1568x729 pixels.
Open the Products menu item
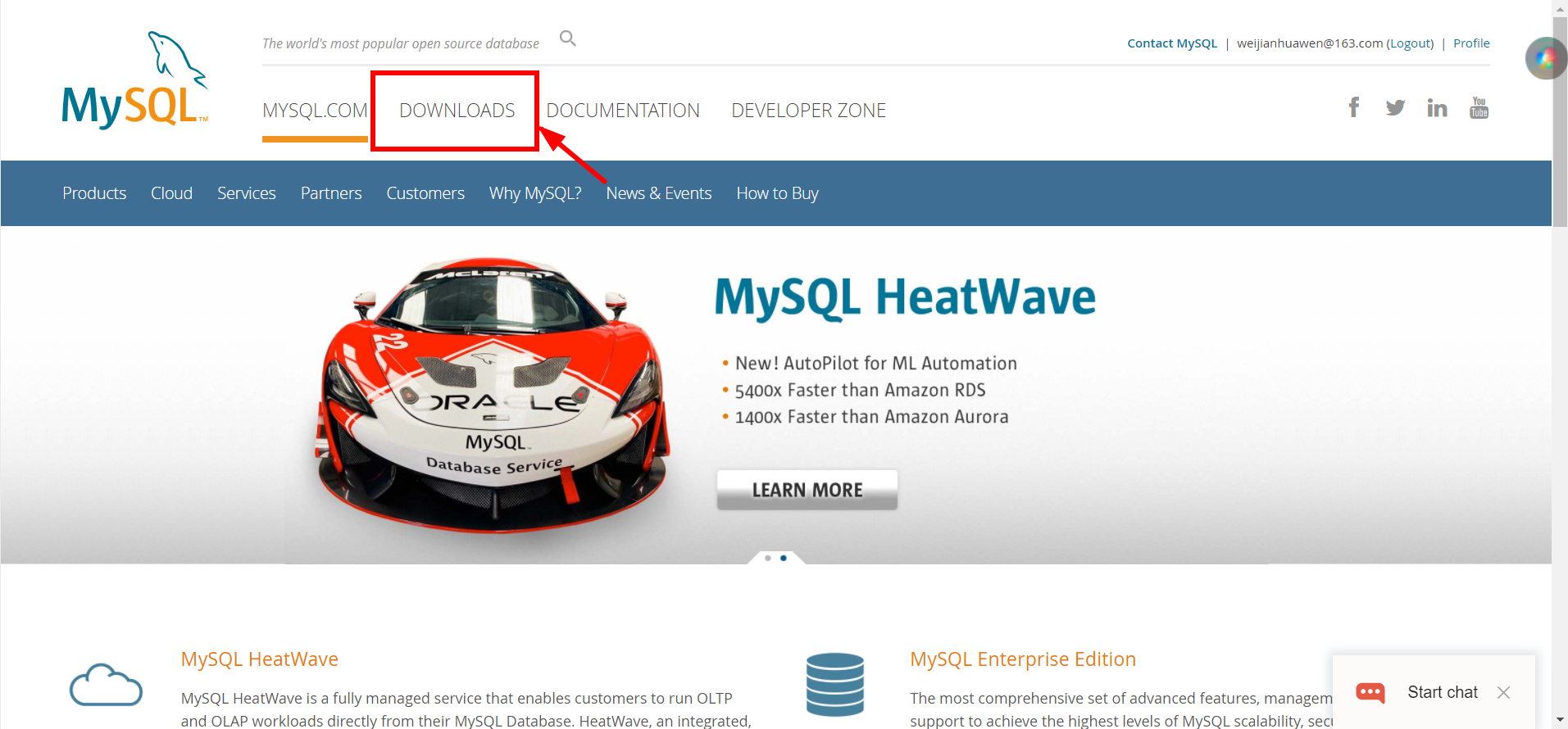pyautogui.click(x=94, y=193)
